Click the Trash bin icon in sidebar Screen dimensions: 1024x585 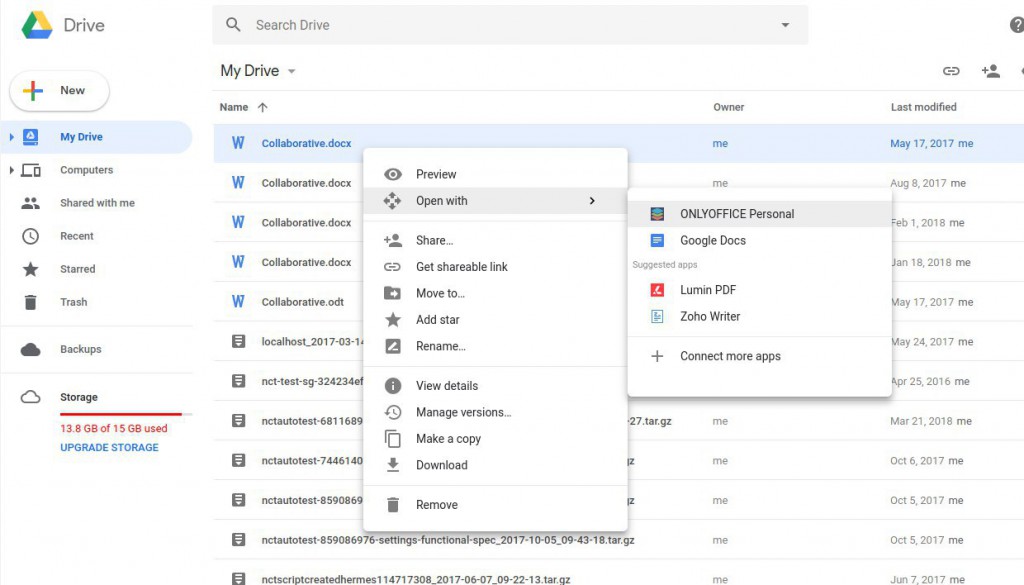[31, 302]
